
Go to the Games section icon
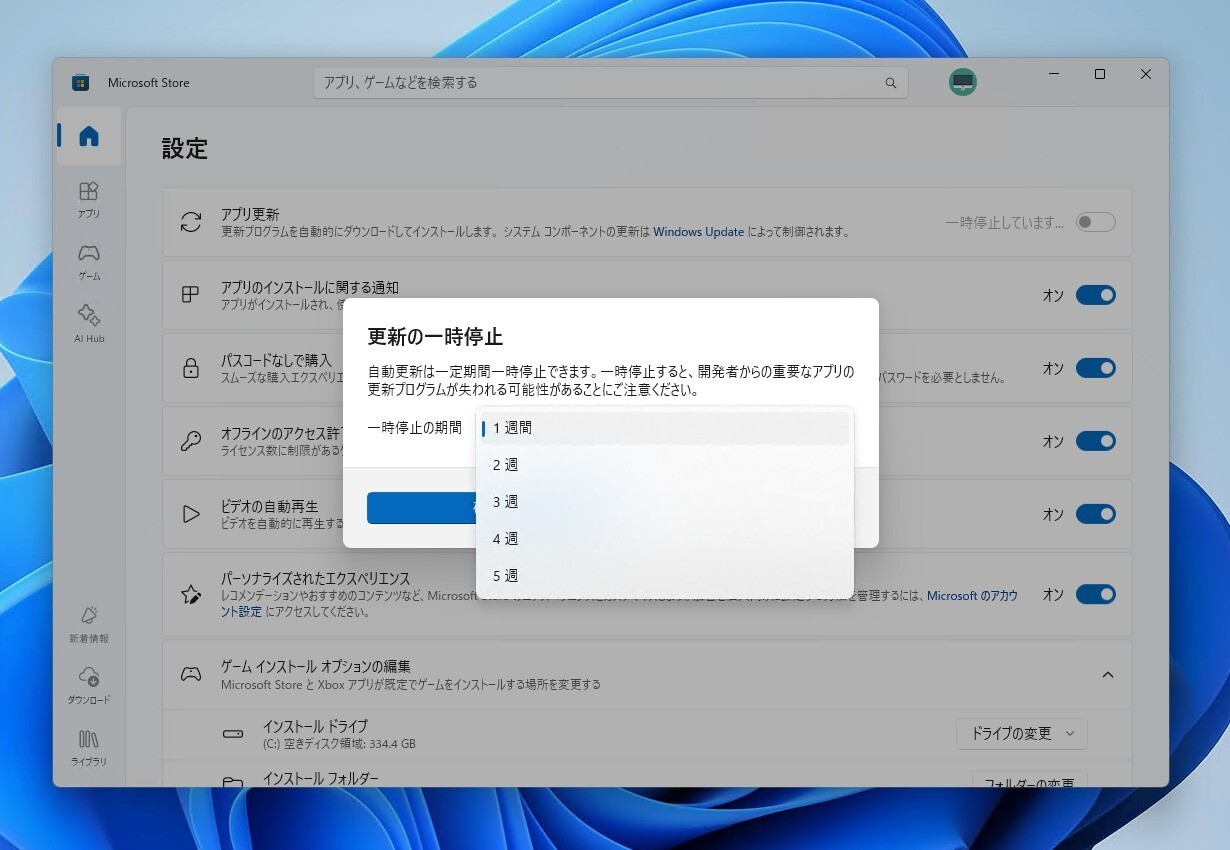tap(89, 260)
